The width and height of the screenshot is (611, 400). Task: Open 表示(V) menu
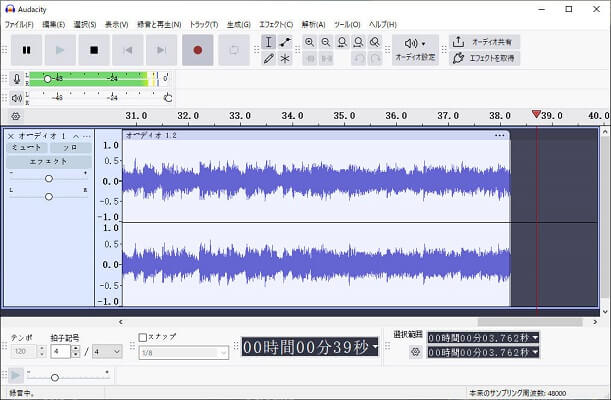117,24
